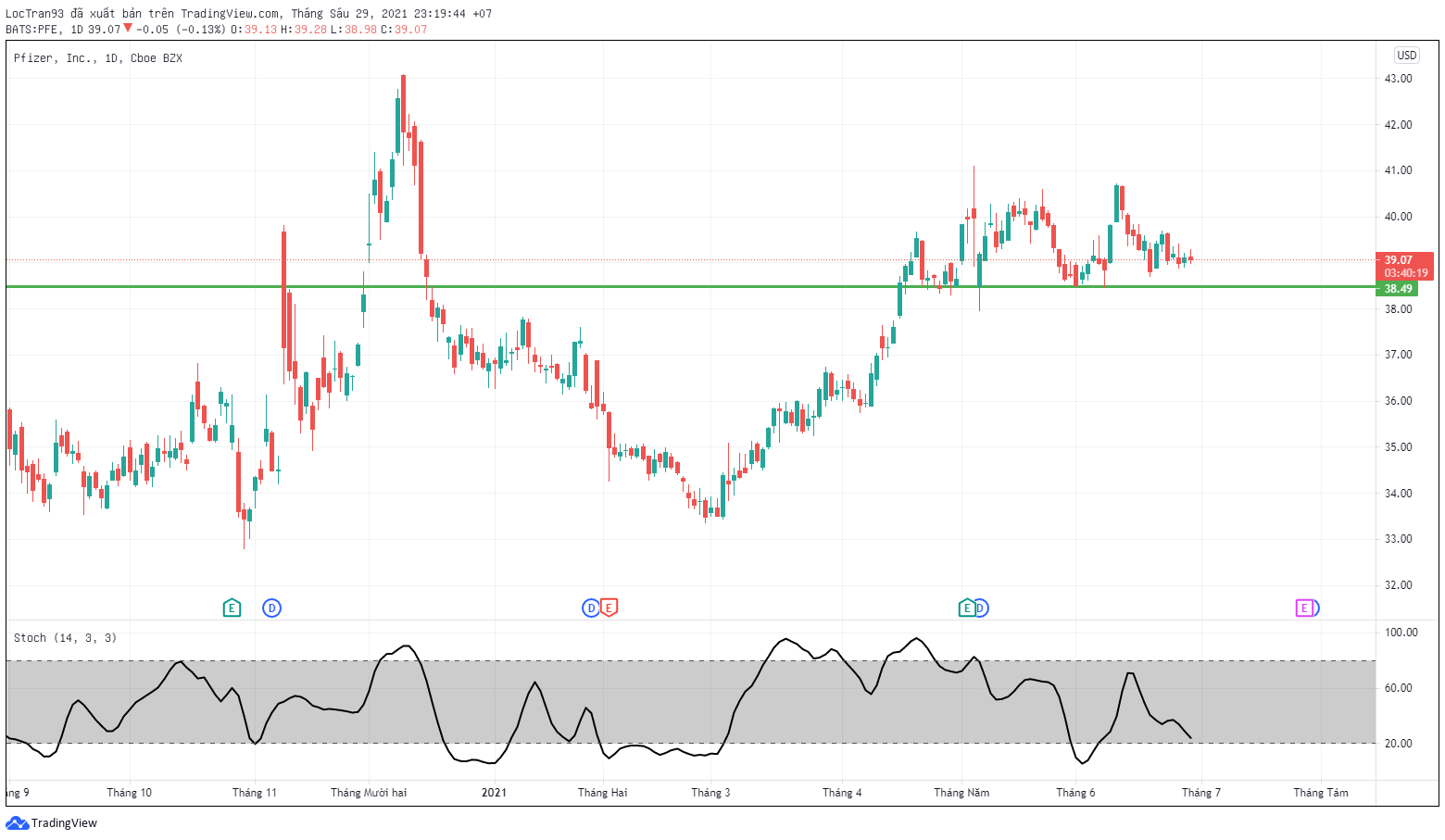Click the C:39.07 close value
Viewport: 1445px width, 840px height.
point(404,29)
